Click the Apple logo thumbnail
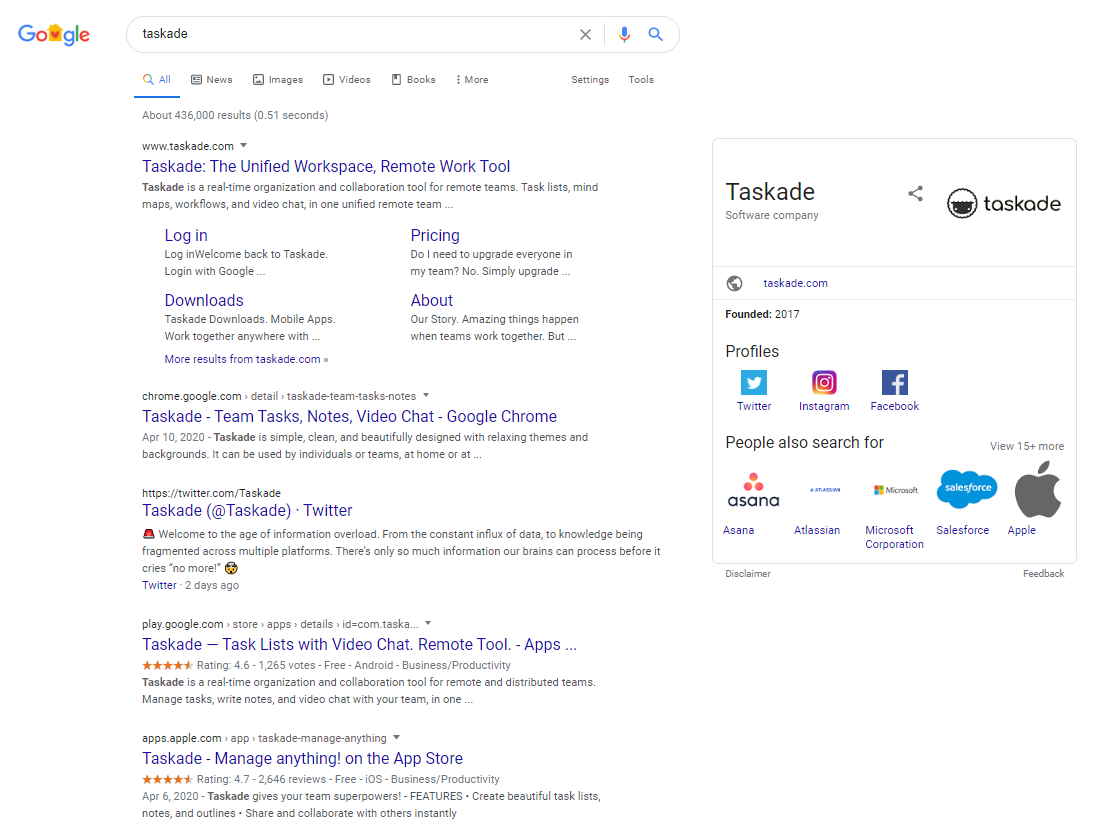Viewport: 1104px width, 839px height. [x=1038, y=489]
